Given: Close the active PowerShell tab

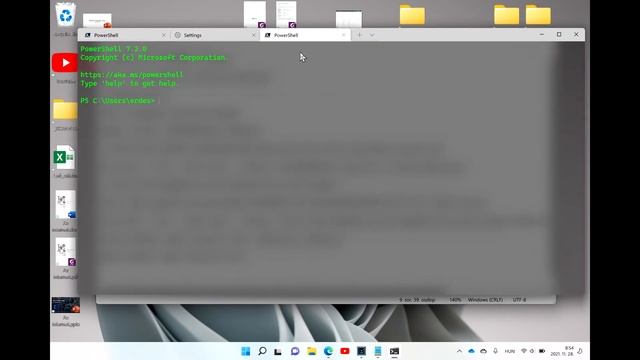Looking at the screenshot, I should click(x=344, y=35).
